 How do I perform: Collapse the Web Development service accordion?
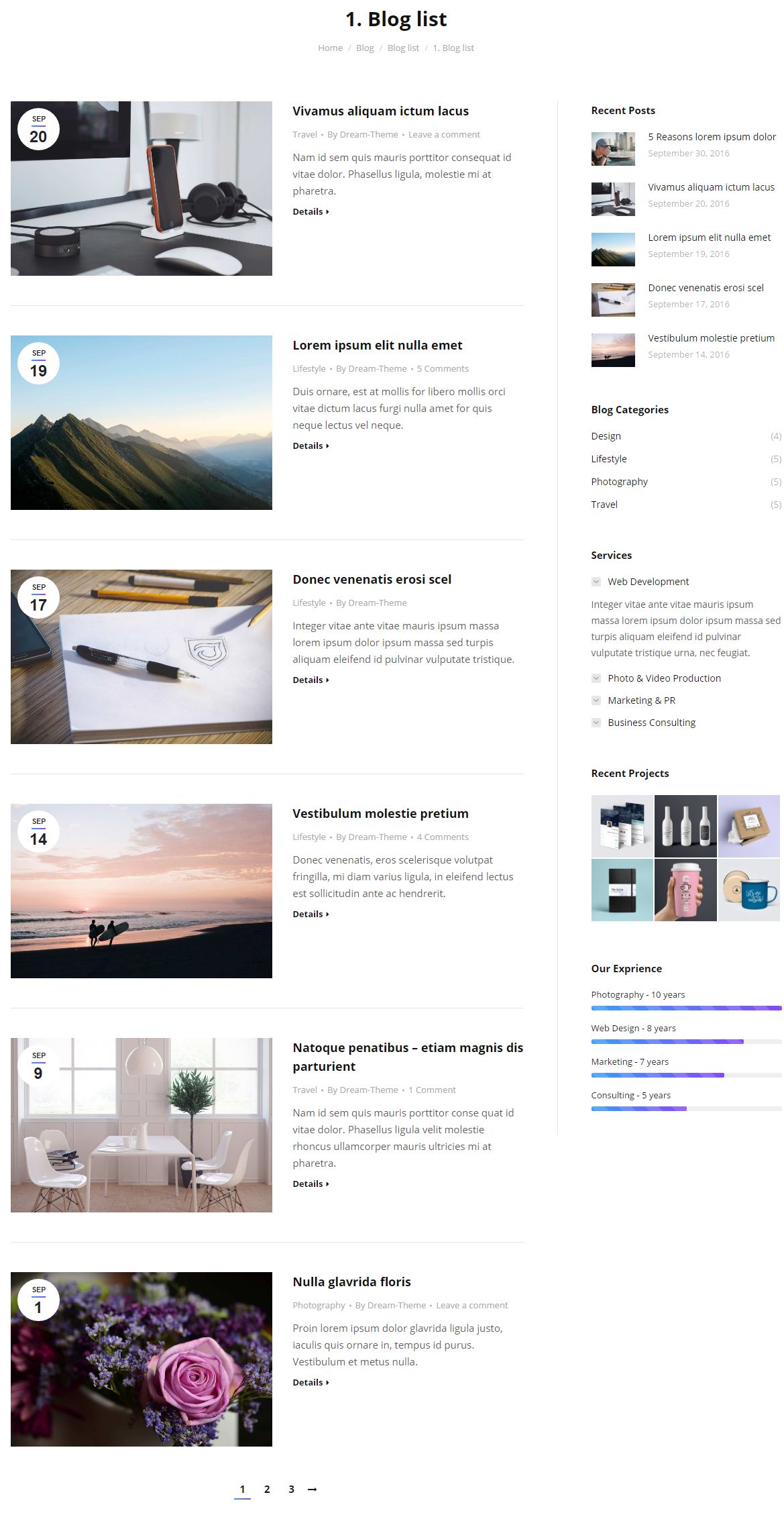point(640,582)
